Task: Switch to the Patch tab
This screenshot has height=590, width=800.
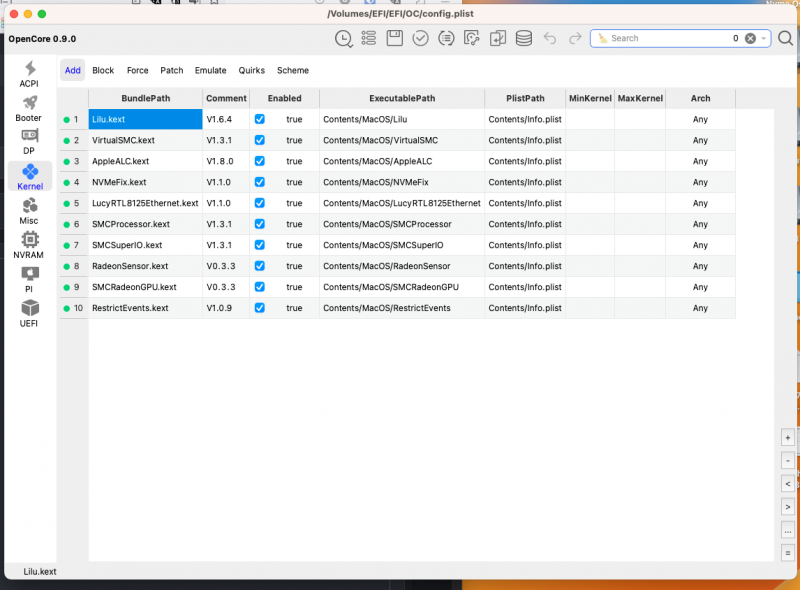Action: coord(172,71)
